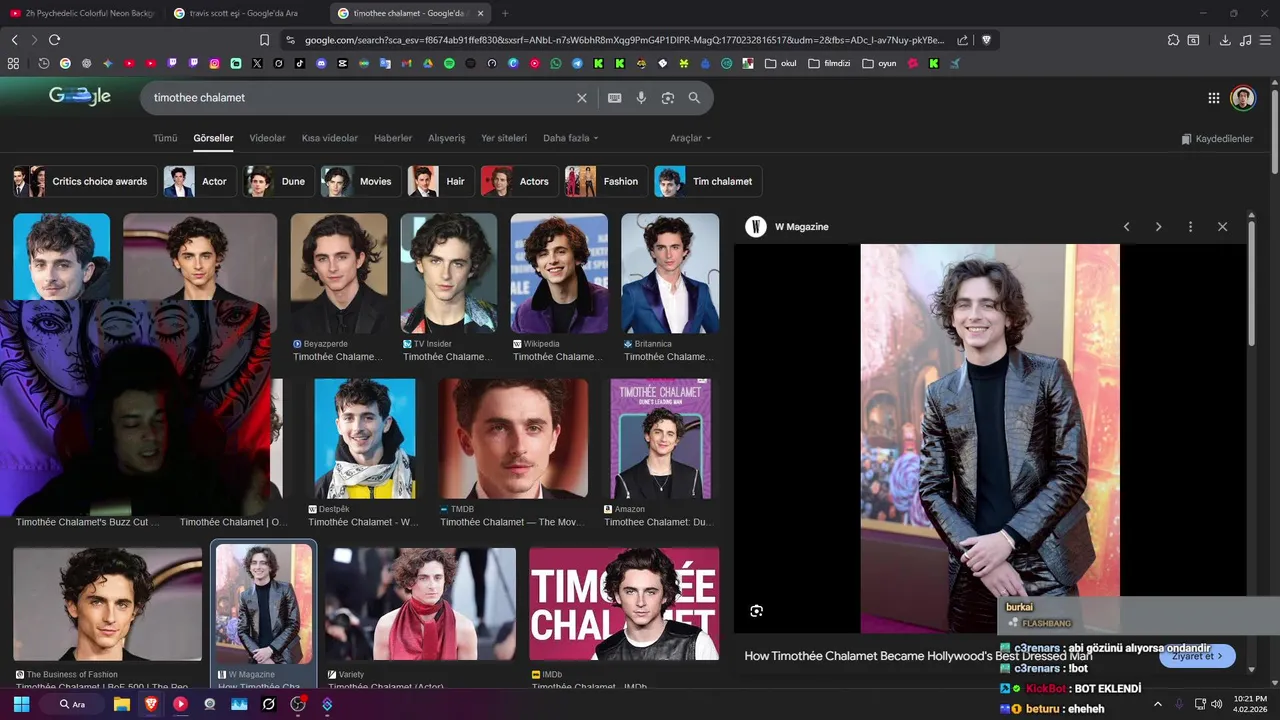
Task: Click the magnifier search button
Action: point(694,98)
